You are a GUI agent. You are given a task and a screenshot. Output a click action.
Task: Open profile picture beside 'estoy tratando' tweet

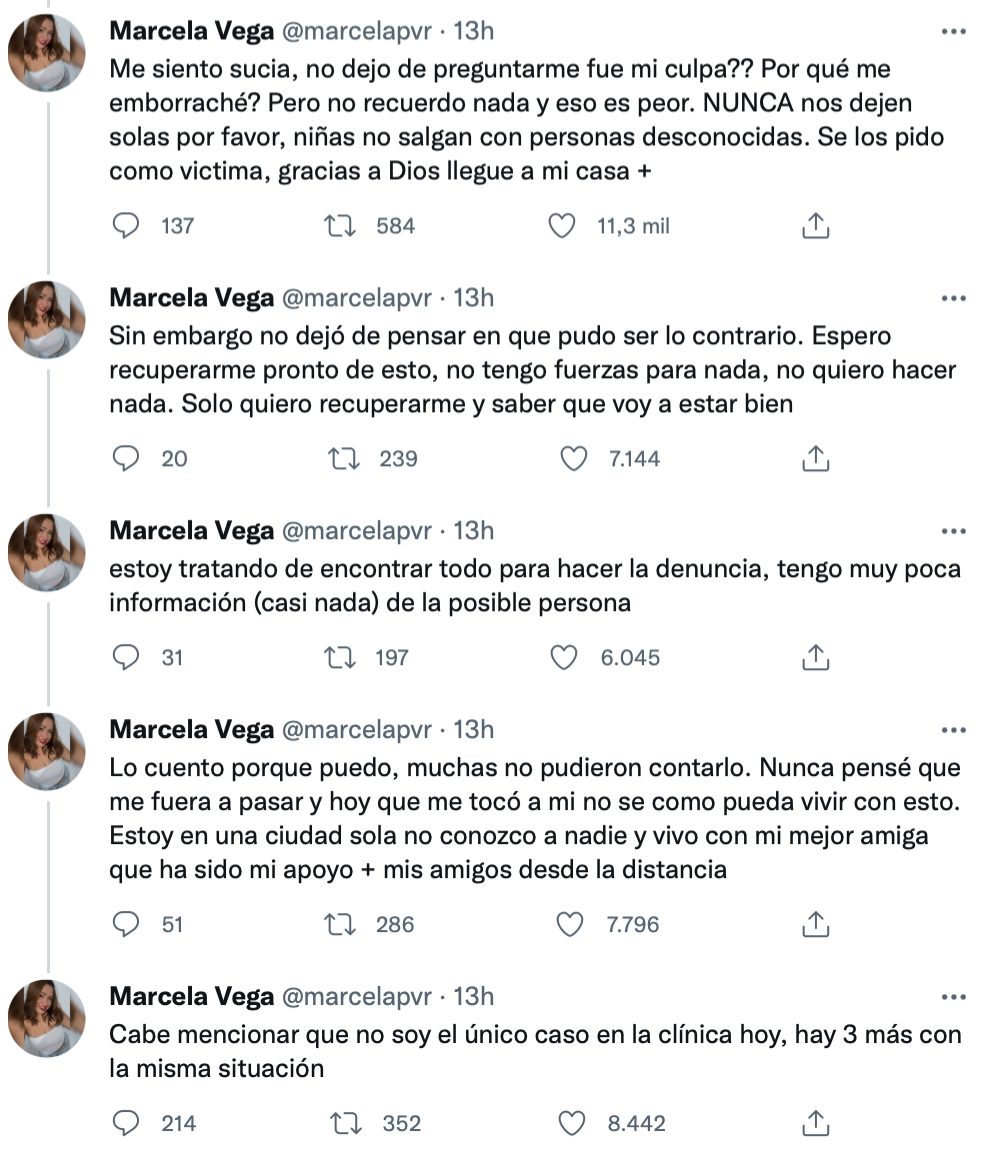47,552
